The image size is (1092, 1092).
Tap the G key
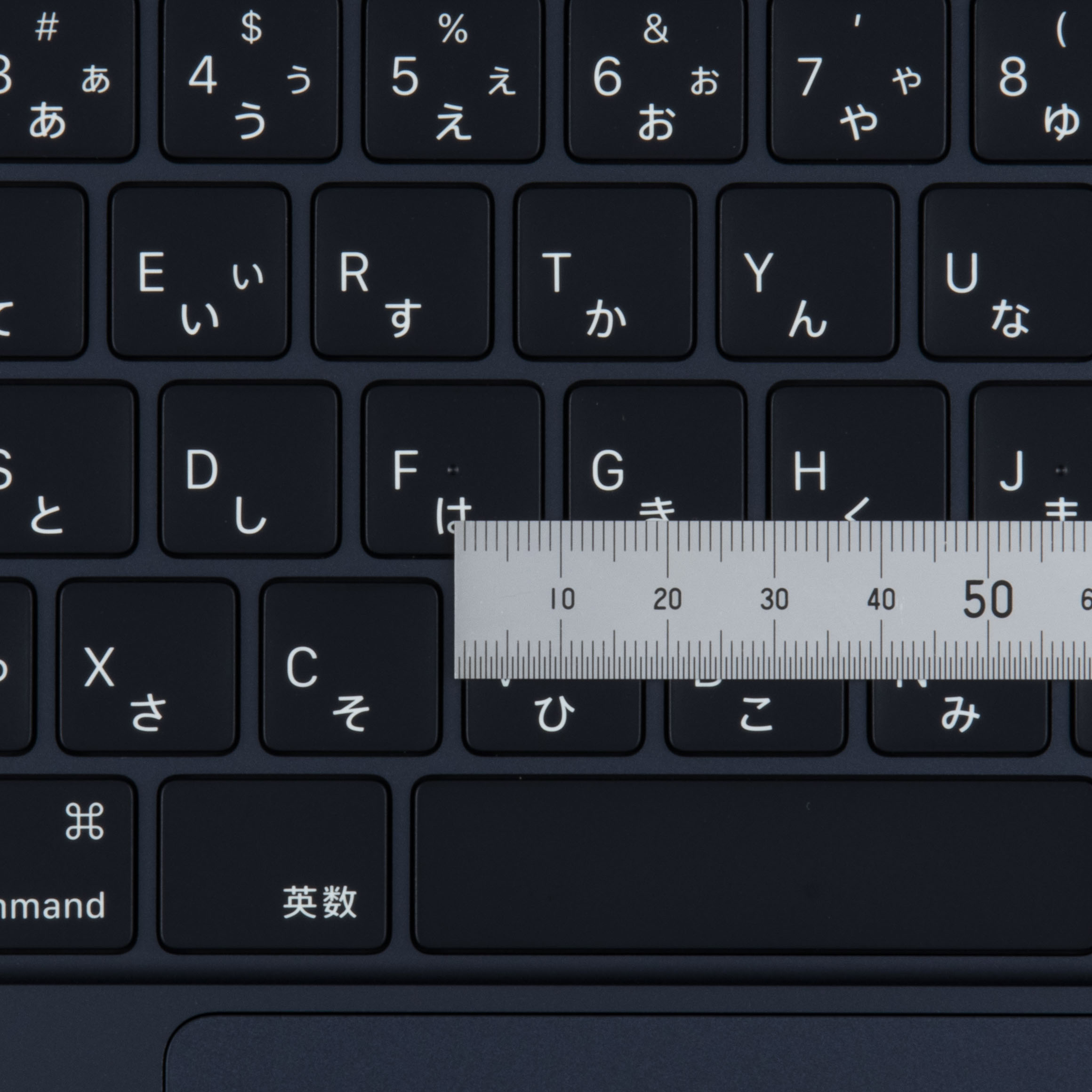click(x=655, y=452)
